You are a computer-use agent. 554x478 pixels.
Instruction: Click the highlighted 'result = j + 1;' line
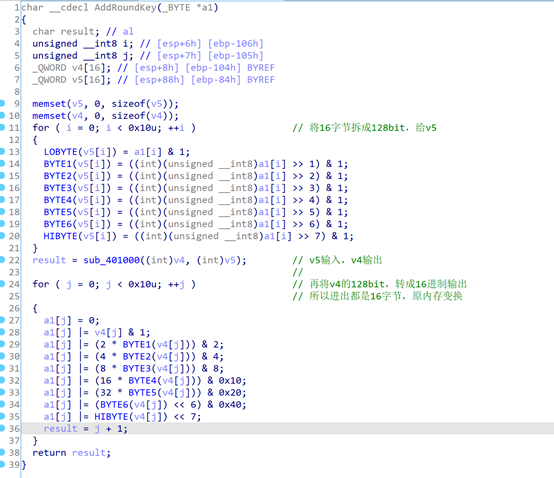tap(288, 429)
